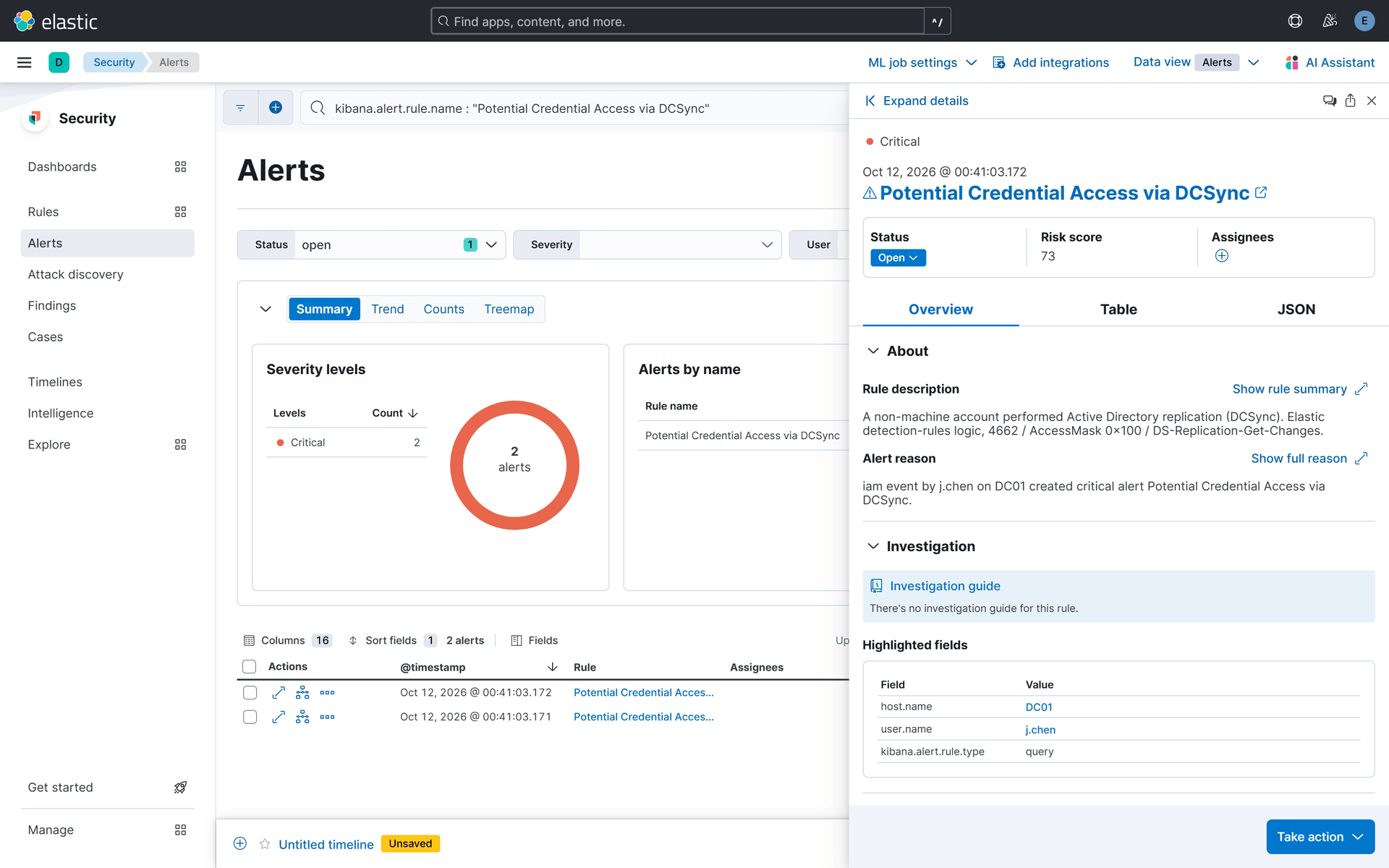Check the 00:41:03.171 alert row checkbox
Viewport: 1389px width, 868px height.
point(250,717)
